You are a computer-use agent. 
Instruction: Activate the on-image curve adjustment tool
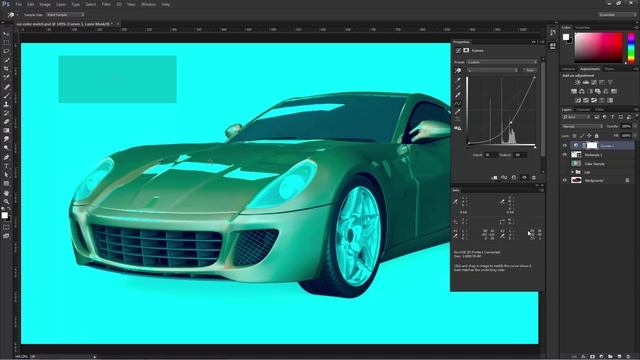(x=458, y=71)
